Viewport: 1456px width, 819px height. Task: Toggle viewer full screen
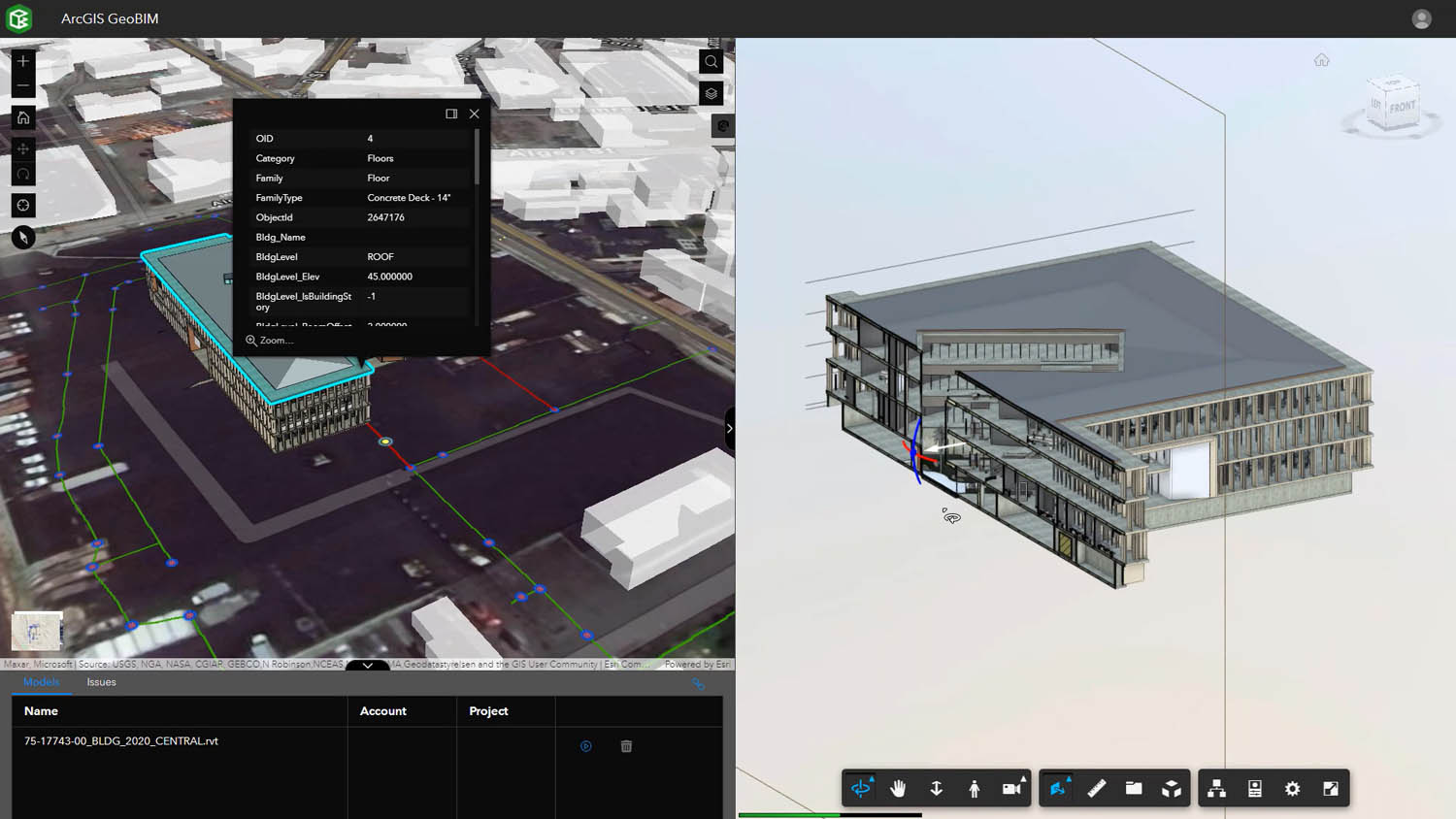click(x=1331, y=789)
